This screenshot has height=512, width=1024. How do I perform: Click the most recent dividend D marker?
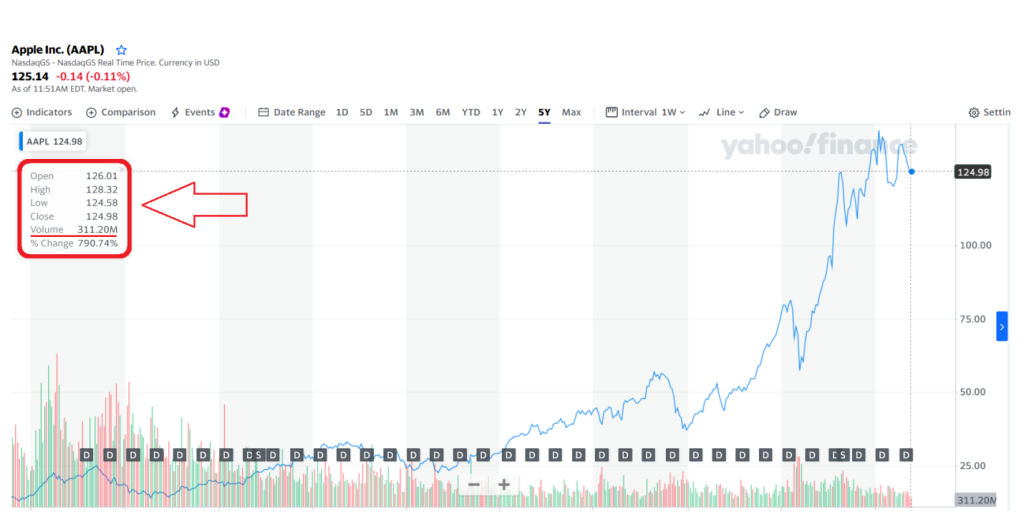[906, 455]
